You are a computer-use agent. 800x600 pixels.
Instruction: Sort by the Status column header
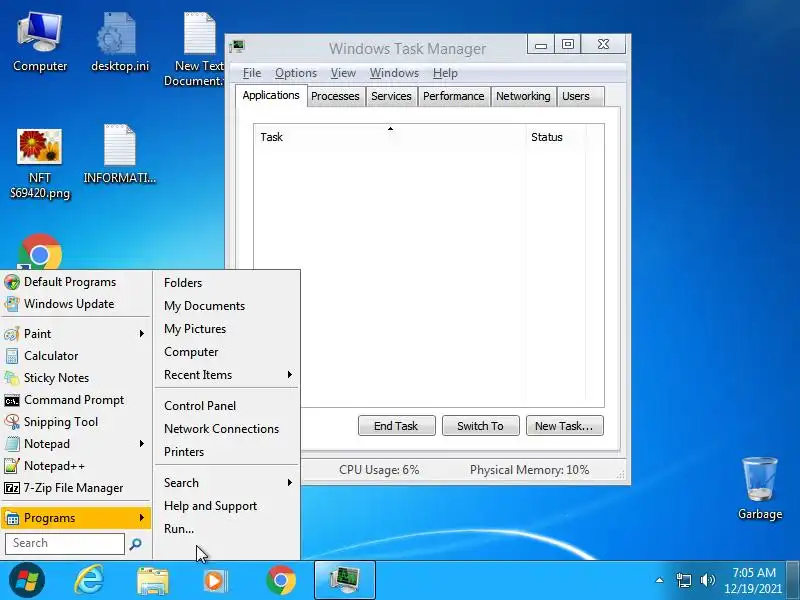(x=556, y=137)
